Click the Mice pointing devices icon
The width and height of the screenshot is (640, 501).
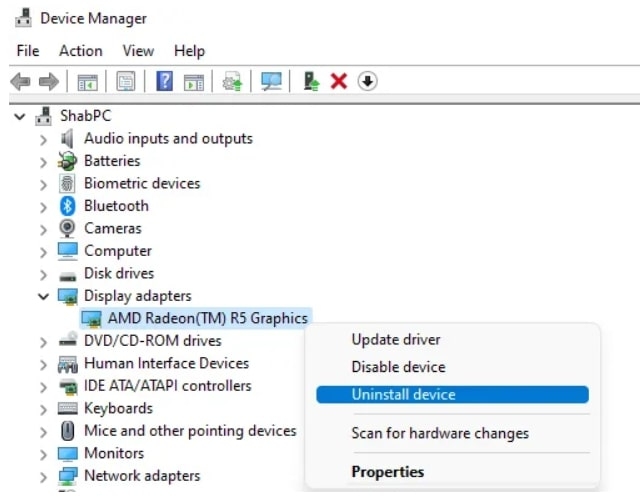68,431
